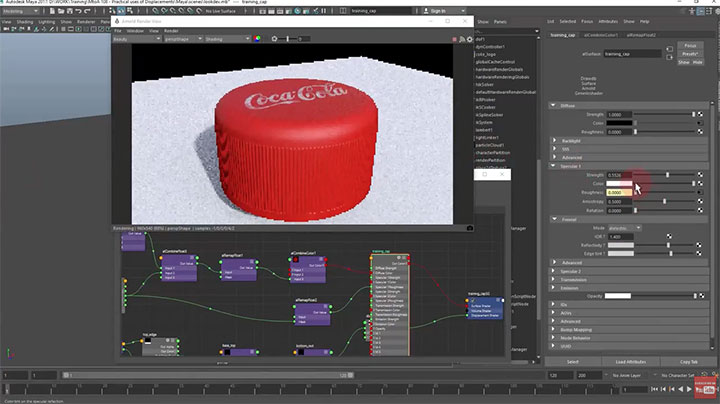The image size is (720, 404).
Task: Expand the Node Behavior section
Action: point(553,338)
